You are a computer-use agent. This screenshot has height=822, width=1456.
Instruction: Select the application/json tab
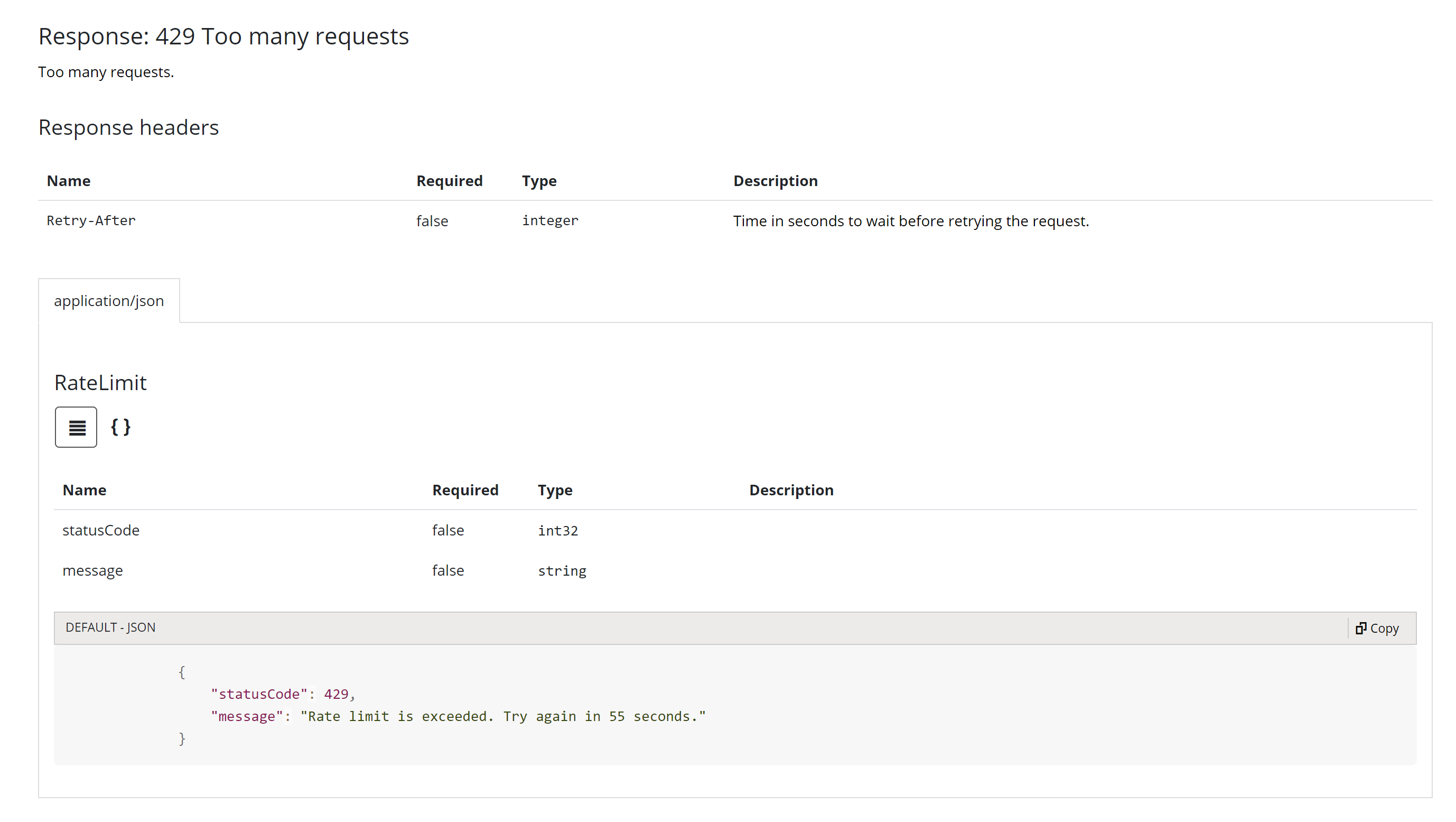[x=109, y=301]
